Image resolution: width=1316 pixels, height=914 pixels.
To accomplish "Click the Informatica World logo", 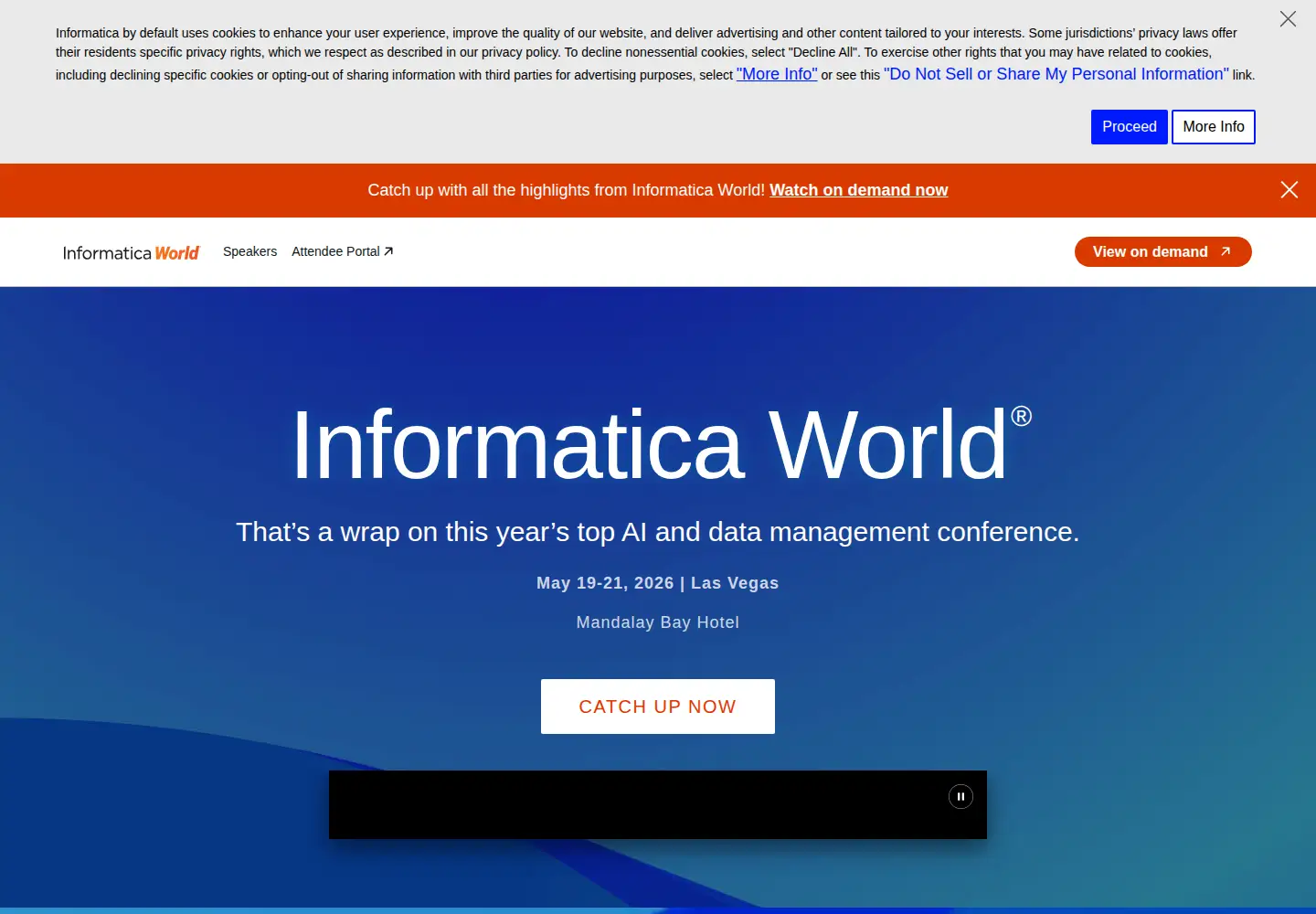I will [x=131, y=252].
